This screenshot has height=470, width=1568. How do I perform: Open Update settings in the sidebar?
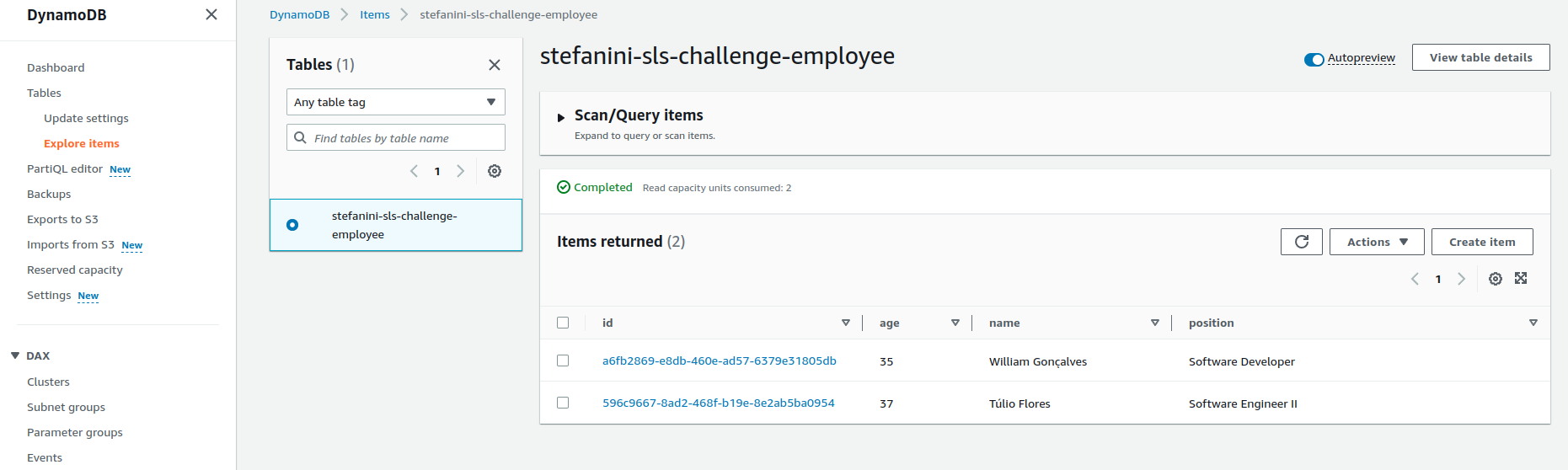coord(86,118)
